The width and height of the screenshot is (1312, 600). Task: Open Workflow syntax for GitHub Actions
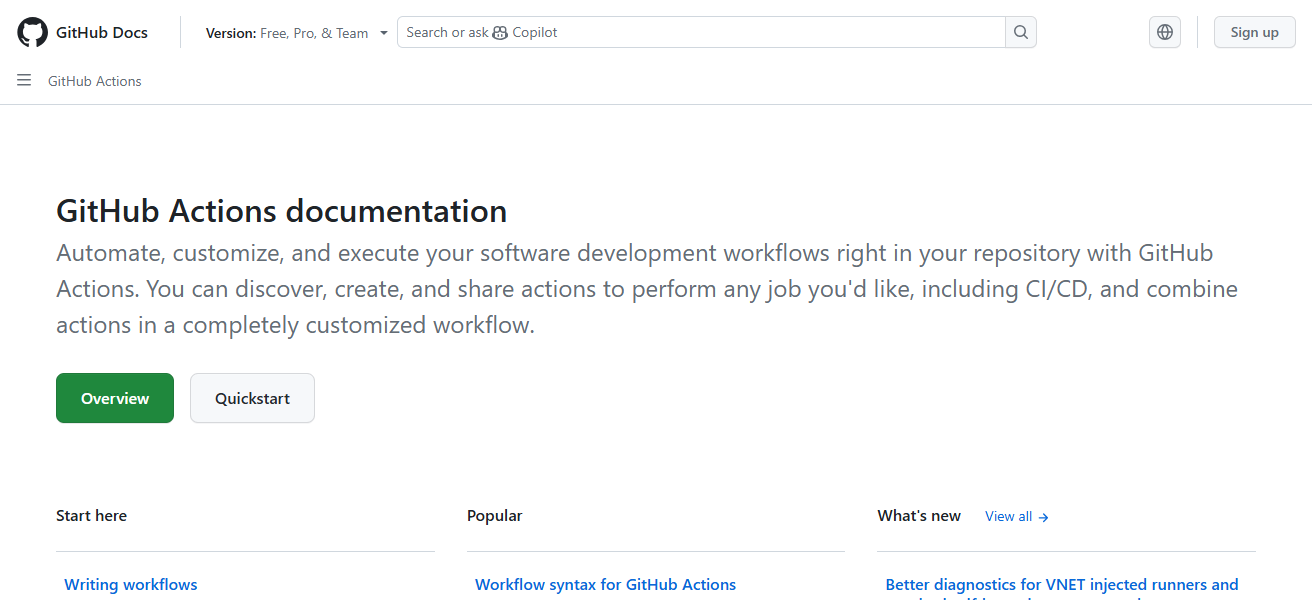coord(605,584)
